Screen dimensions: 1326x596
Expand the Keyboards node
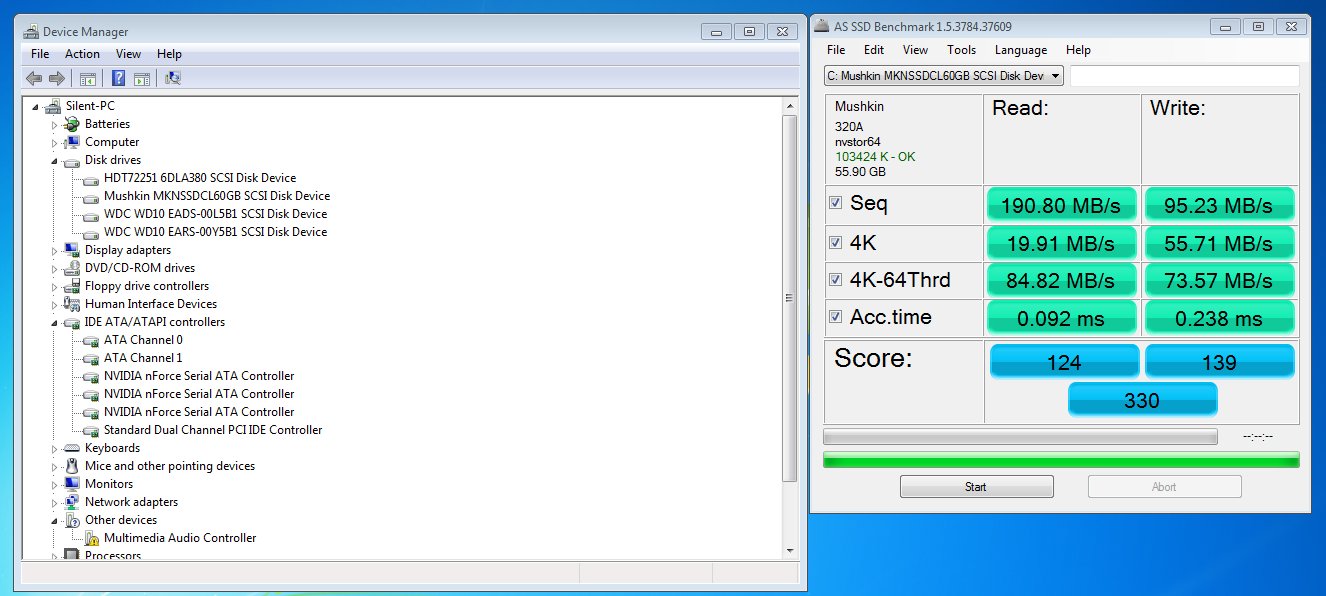tap(55, 448)
